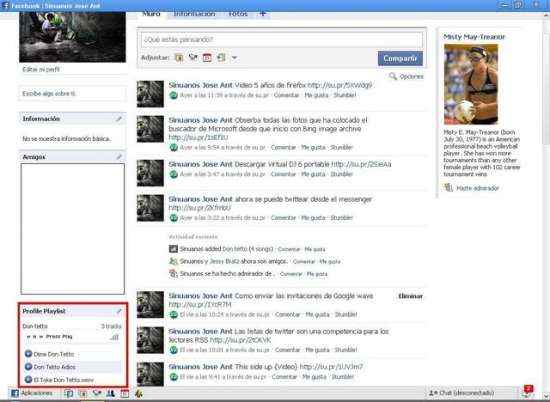Click Comentar on the 'se ha hecho admirador' activity
The width and height of the screenshot is (550, 402).
[x=291, y=274]
